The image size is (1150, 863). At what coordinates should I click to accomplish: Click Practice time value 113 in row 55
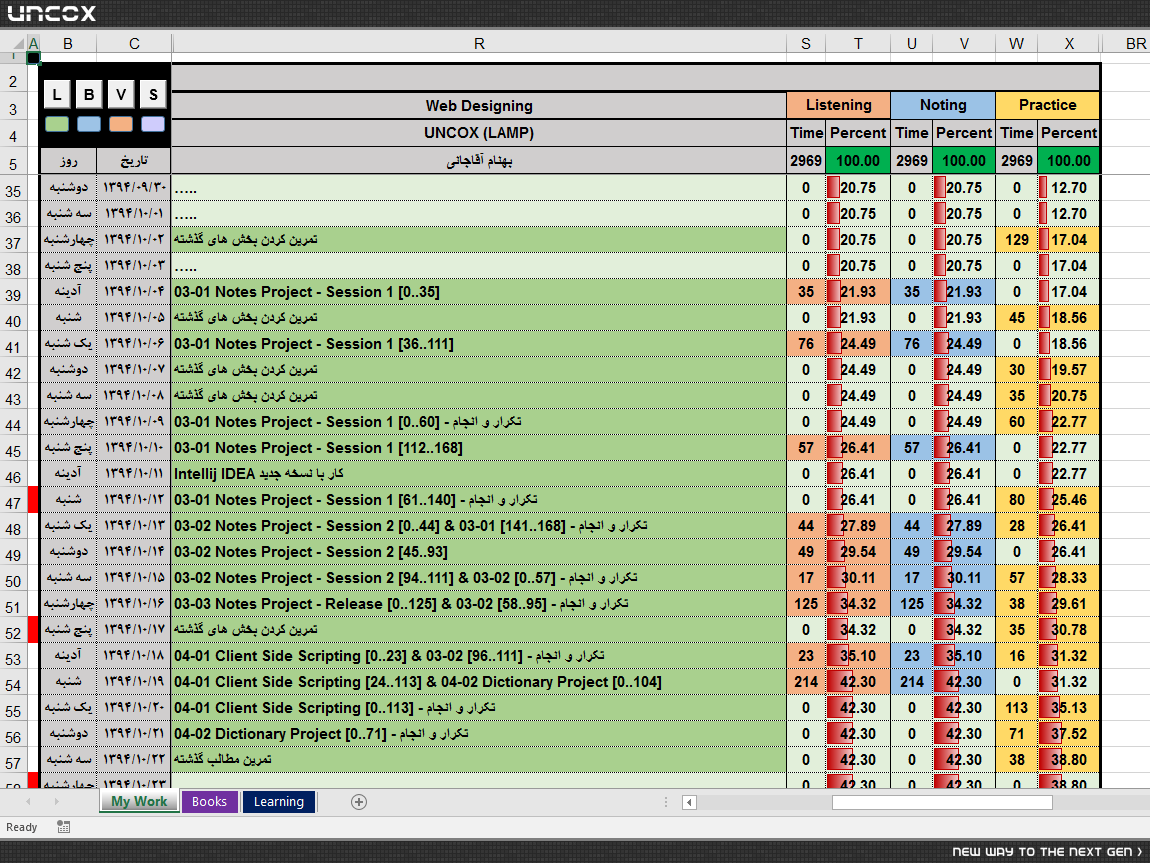click(x=1017, y=708)
